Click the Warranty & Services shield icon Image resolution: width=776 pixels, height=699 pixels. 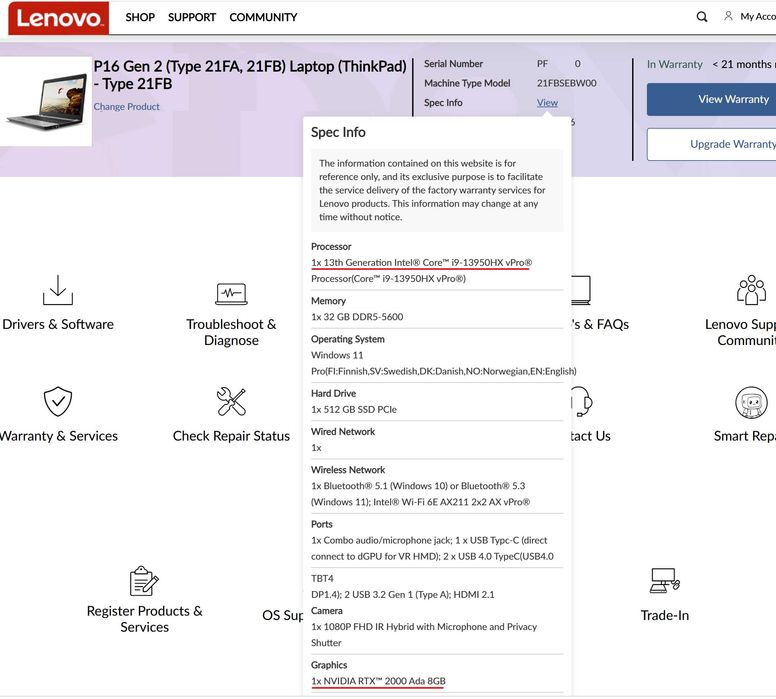58,401
